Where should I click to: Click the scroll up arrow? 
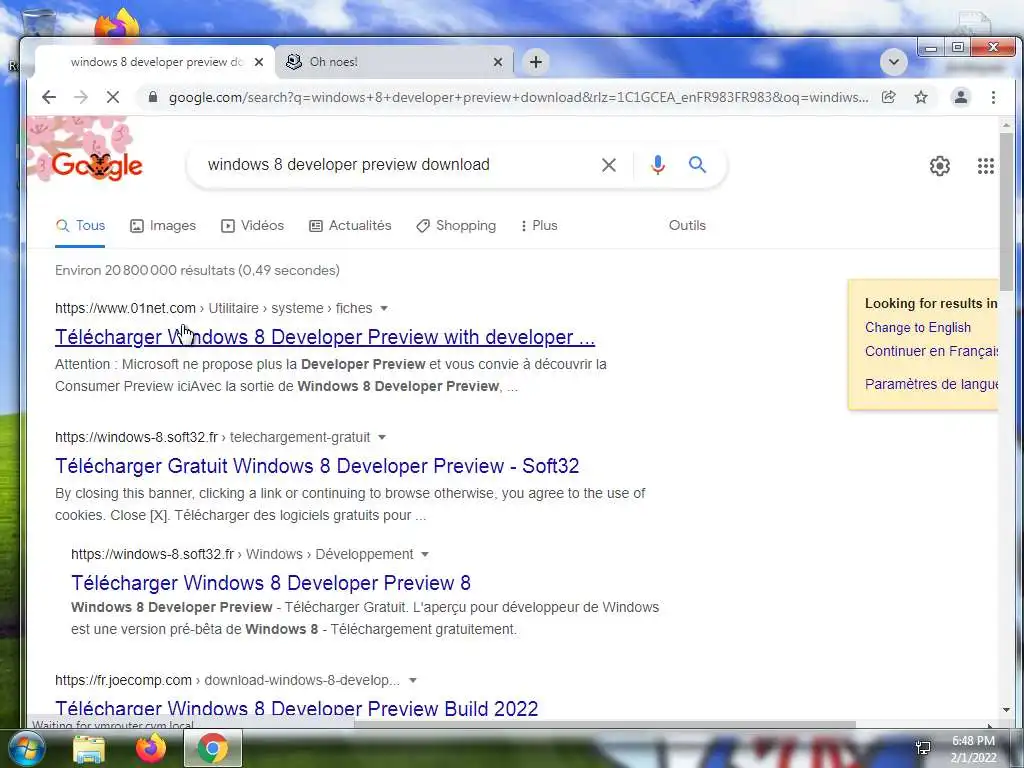pyautogui.click(x=1006, y=124)
